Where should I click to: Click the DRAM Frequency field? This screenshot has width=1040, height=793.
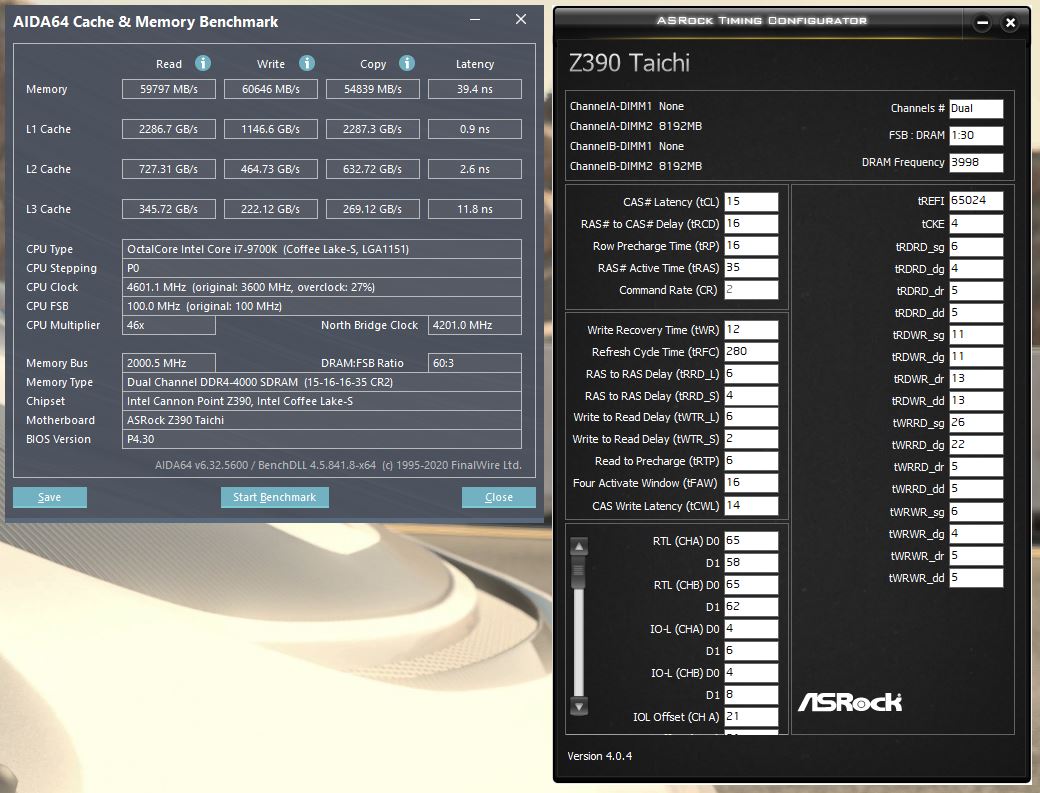(x=976, y=162)
